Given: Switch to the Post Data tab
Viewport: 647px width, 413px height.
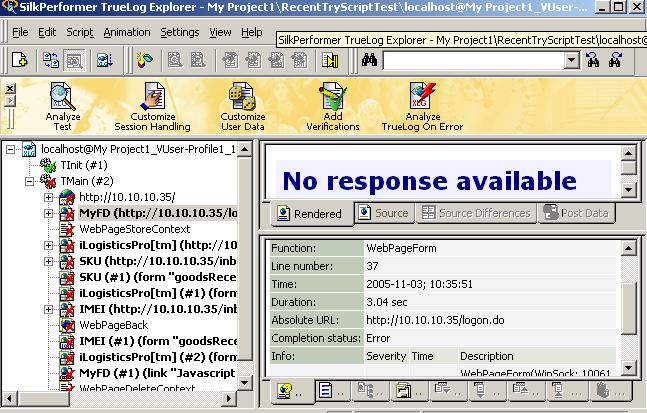Looking at the screenshot, I should pos(576,213).
